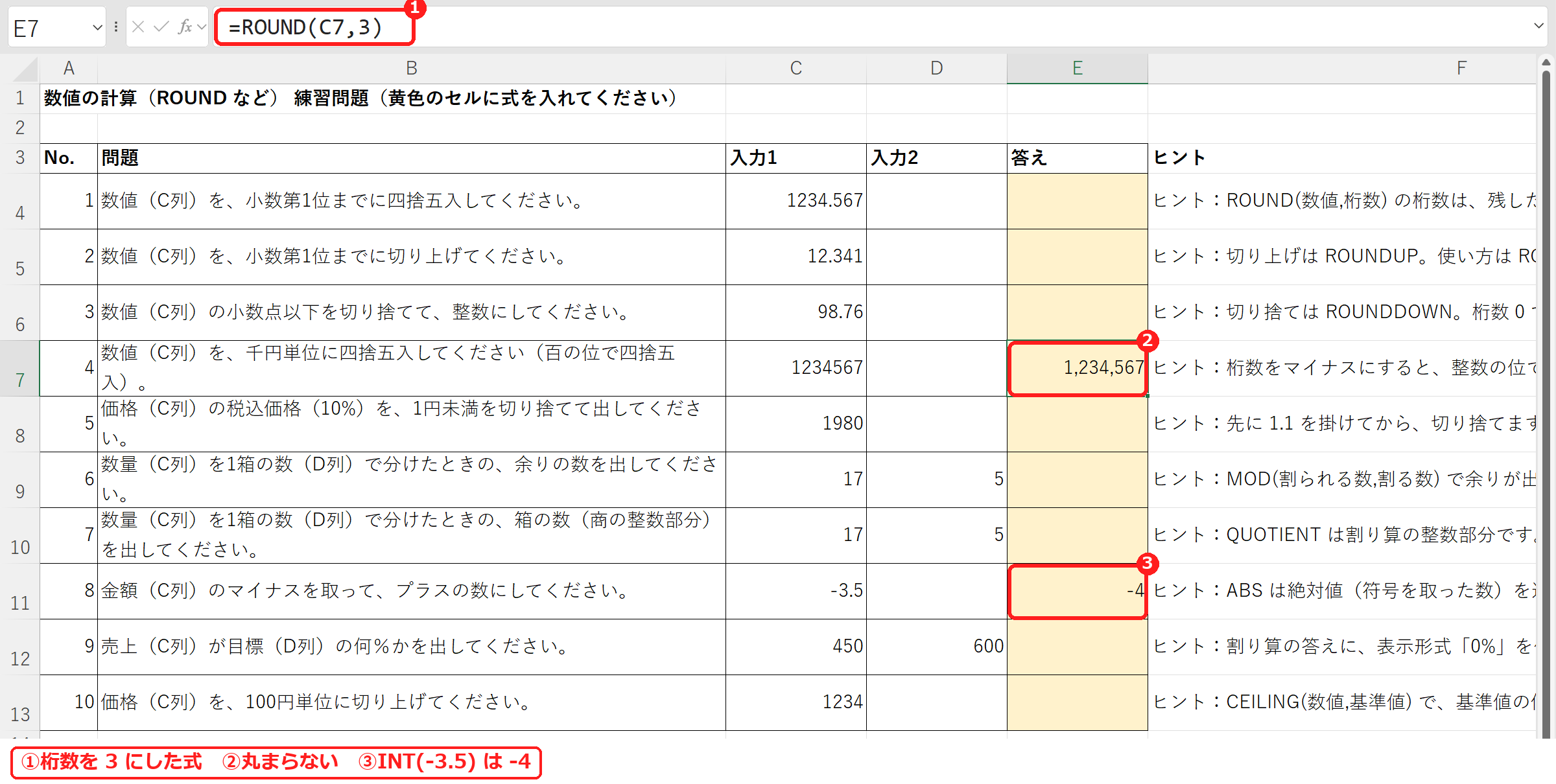Click the cell containing -3.5
This screenshot has height=784, width=1556.
796,591
